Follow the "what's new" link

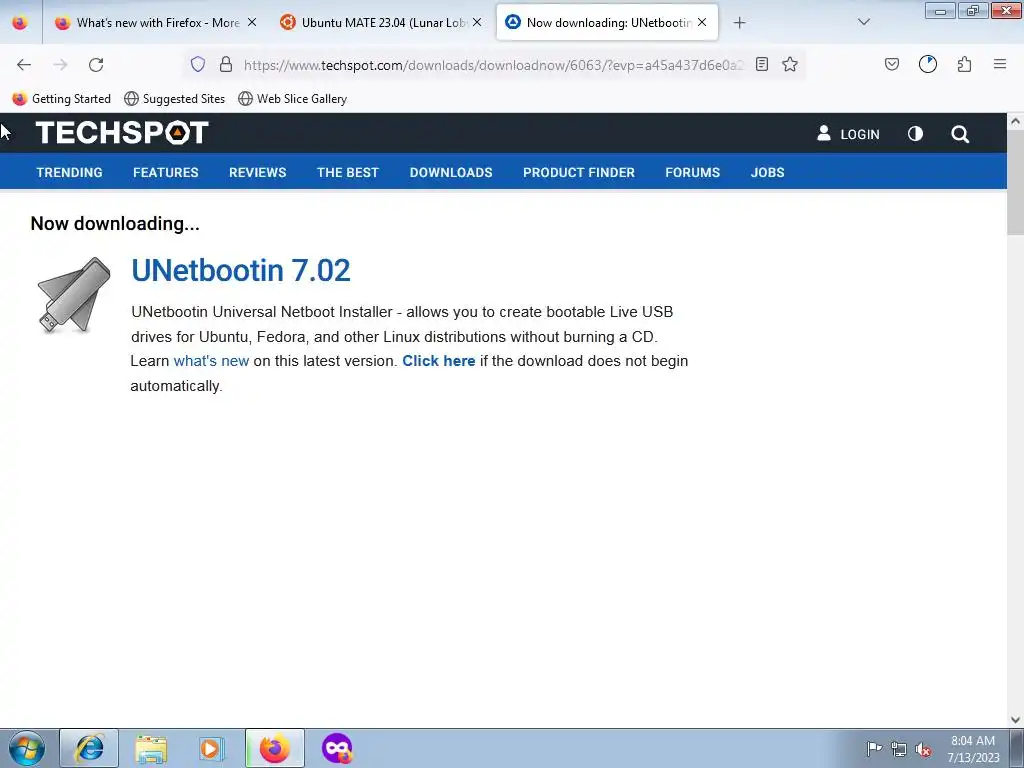[211, 361]
